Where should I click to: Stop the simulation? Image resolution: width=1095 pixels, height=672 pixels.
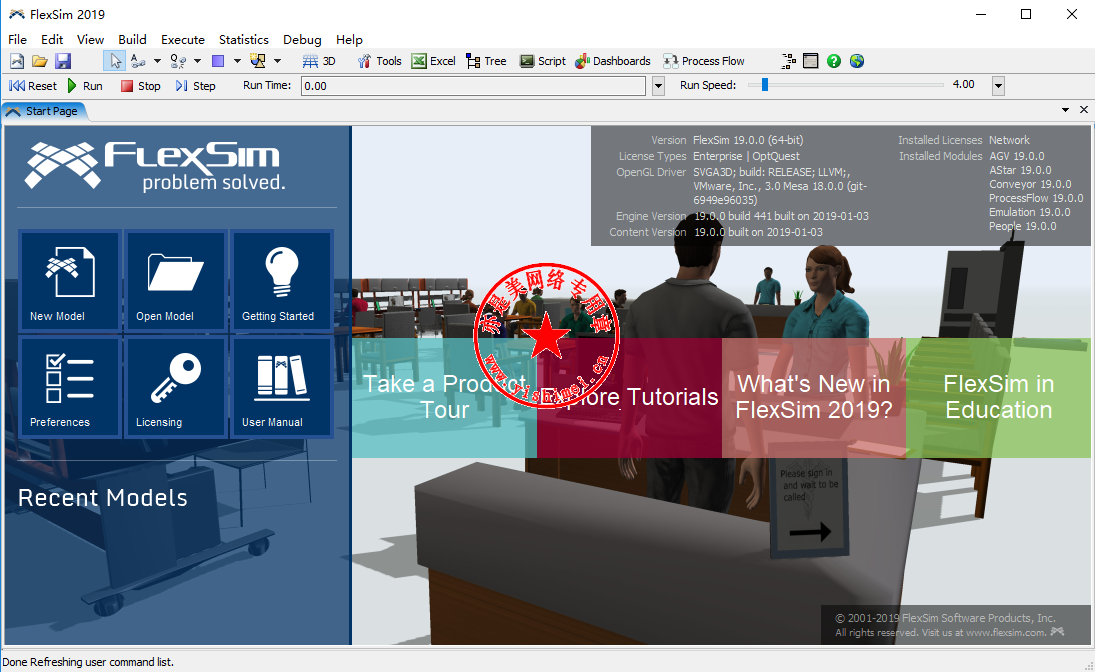pyautogui.click(x=140, y=86)
